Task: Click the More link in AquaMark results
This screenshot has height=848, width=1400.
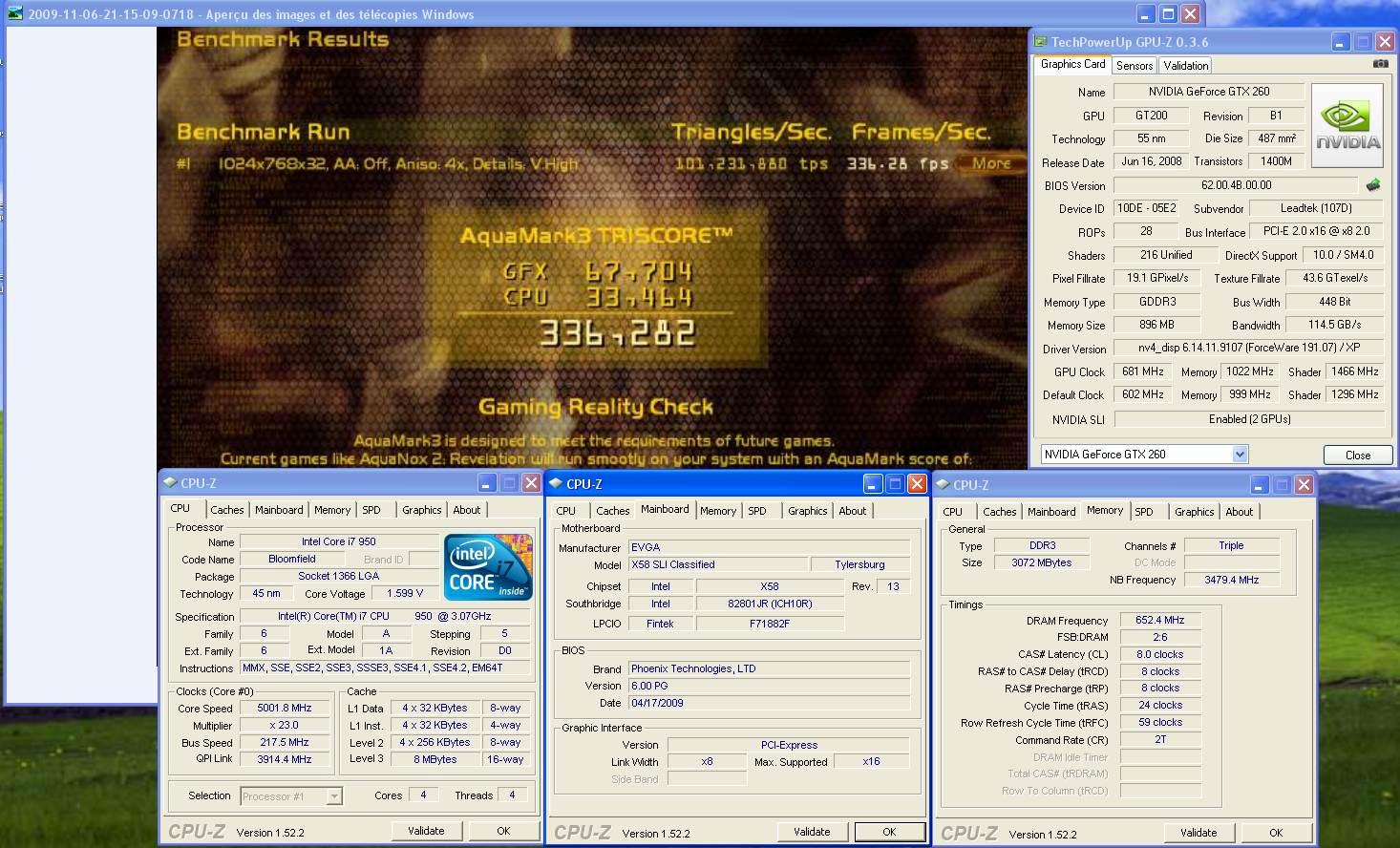Action: [991, 163]
